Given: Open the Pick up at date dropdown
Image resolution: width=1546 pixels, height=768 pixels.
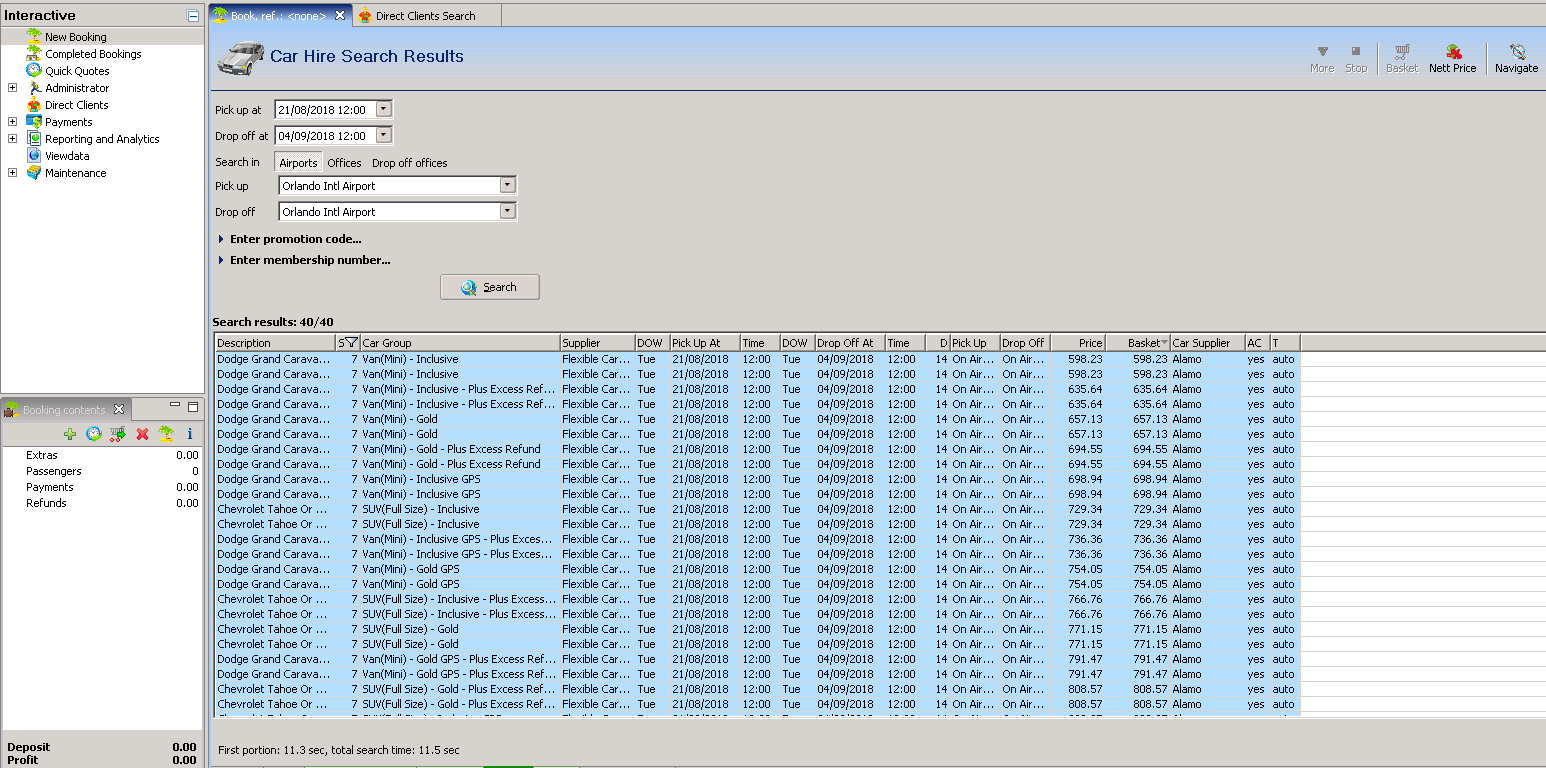Looking at the screenshot, I should point(383,109).
